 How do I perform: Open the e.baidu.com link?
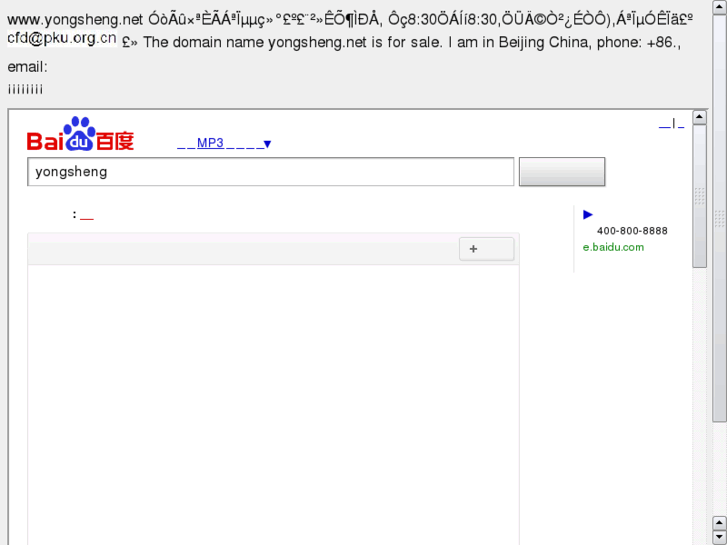click(613, 247)
